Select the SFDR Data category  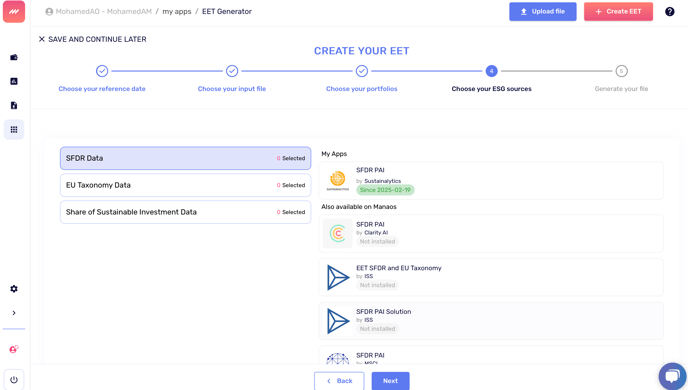(x=186, y=158)
